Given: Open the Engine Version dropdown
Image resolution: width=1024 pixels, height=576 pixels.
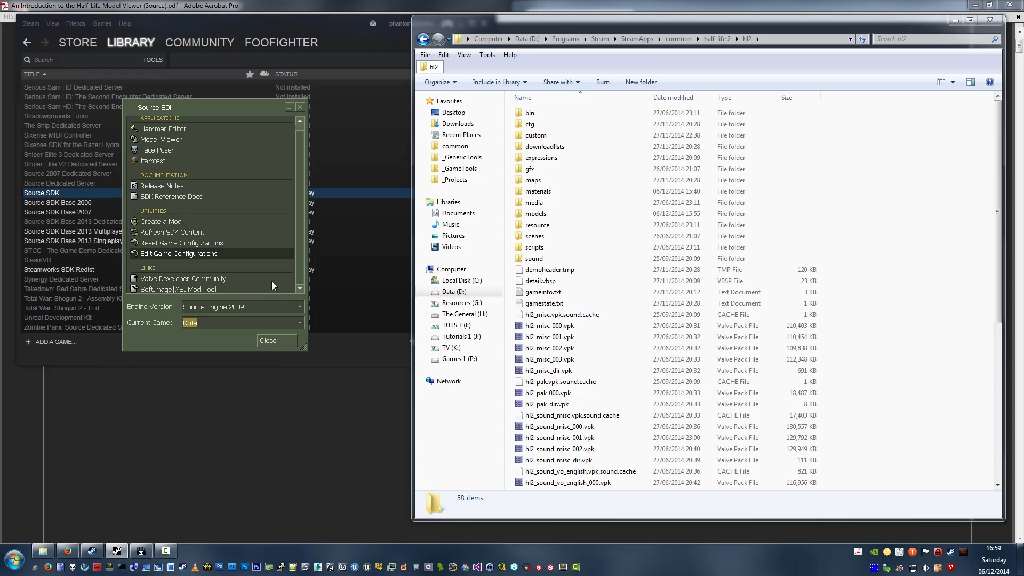Looking at the screenshot, I should click(240, 307).
